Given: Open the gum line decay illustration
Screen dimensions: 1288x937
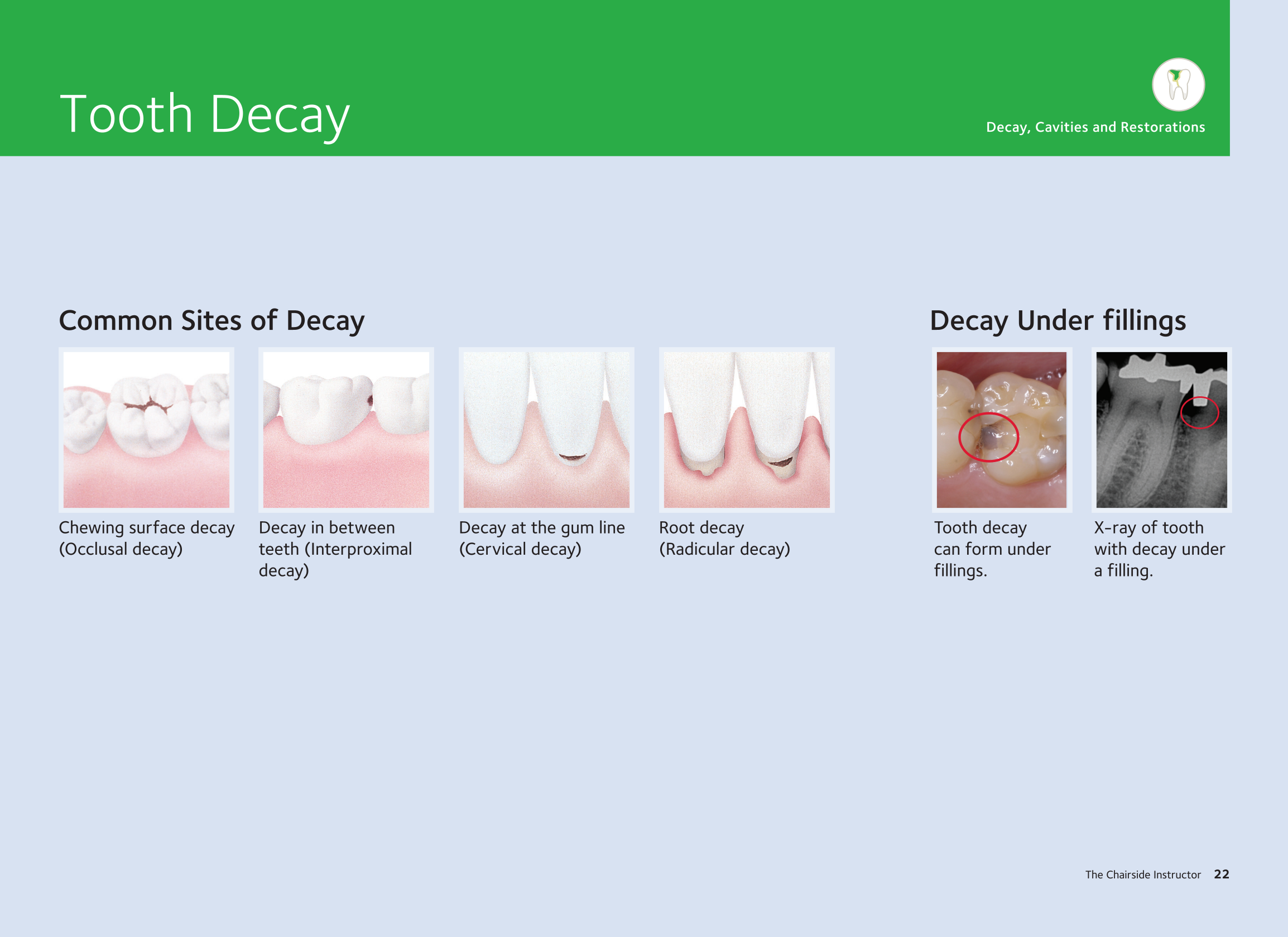Looking at the screenshot, I should tap(546, 430).
